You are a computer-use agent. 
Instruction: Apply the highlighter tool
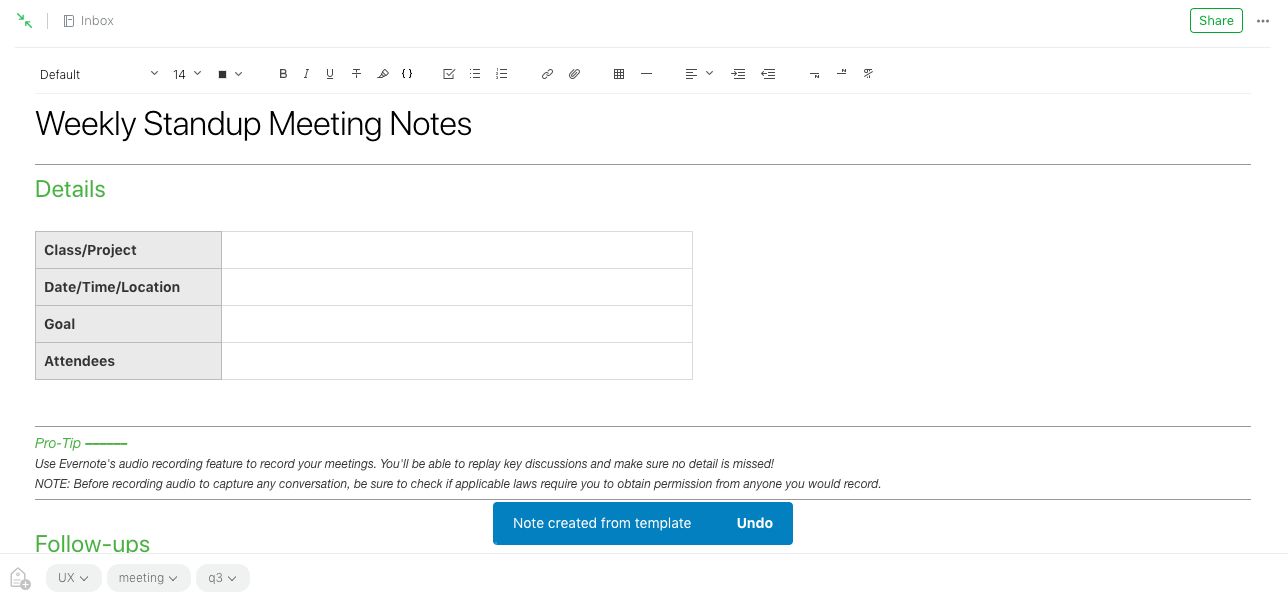382,74
